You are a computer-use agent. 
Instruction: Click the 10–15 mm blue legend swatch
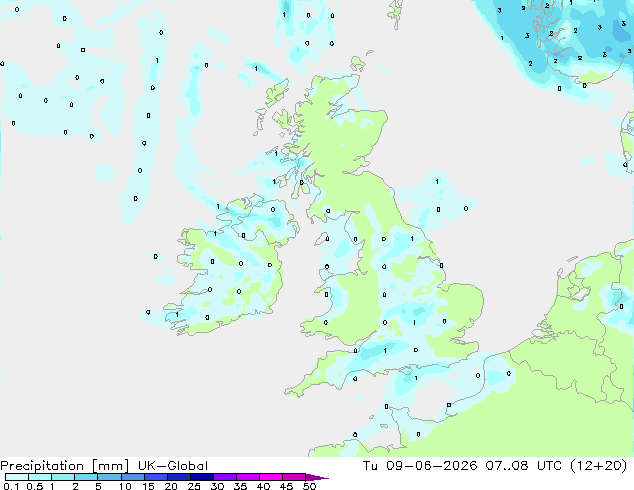[133, 477]
